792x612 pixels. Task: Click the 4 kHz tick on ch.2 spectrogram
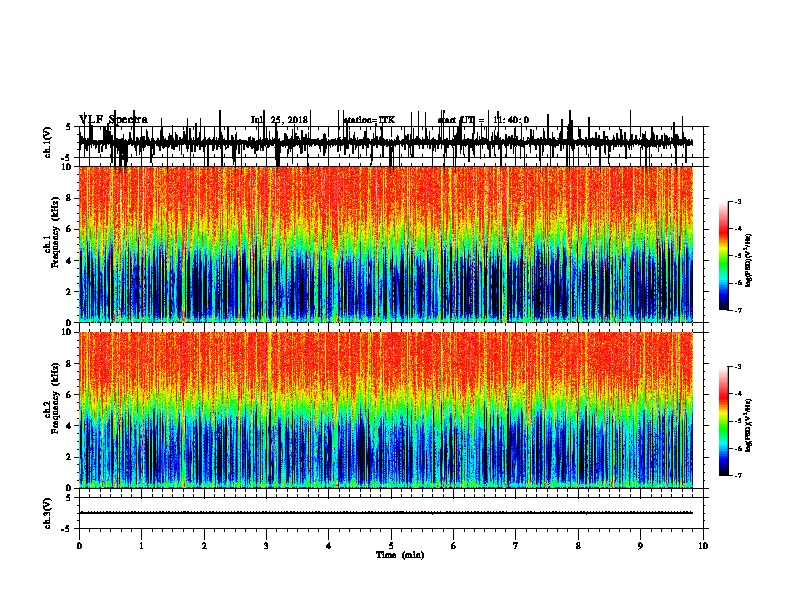(x=70, y=426)
